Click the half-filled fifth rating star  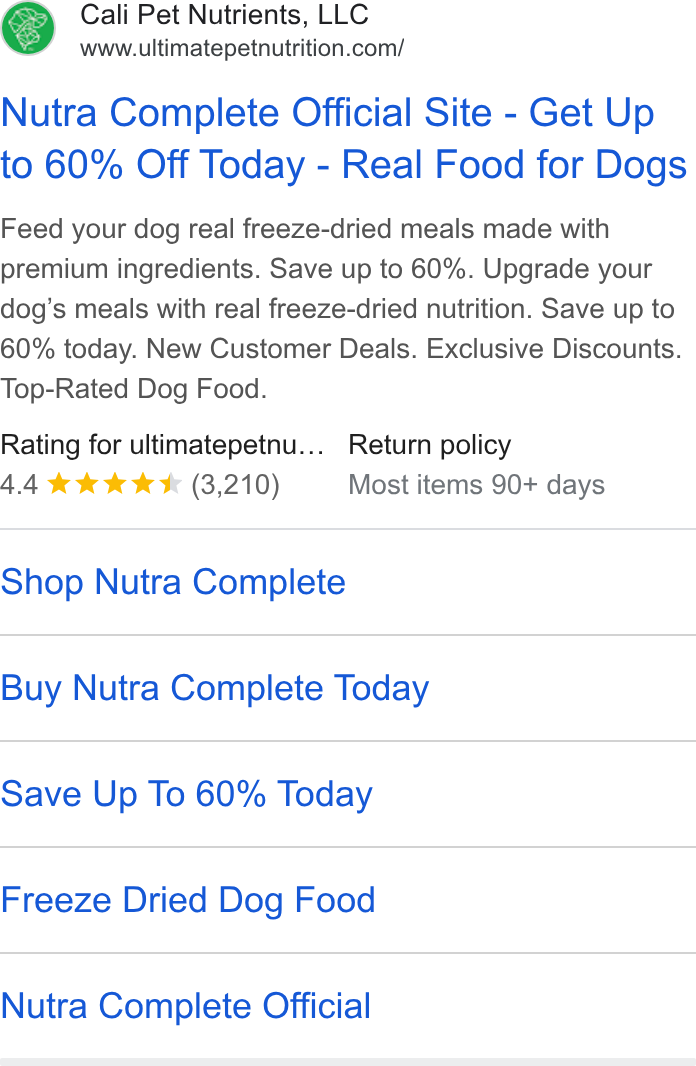click(x=171, y=484)
